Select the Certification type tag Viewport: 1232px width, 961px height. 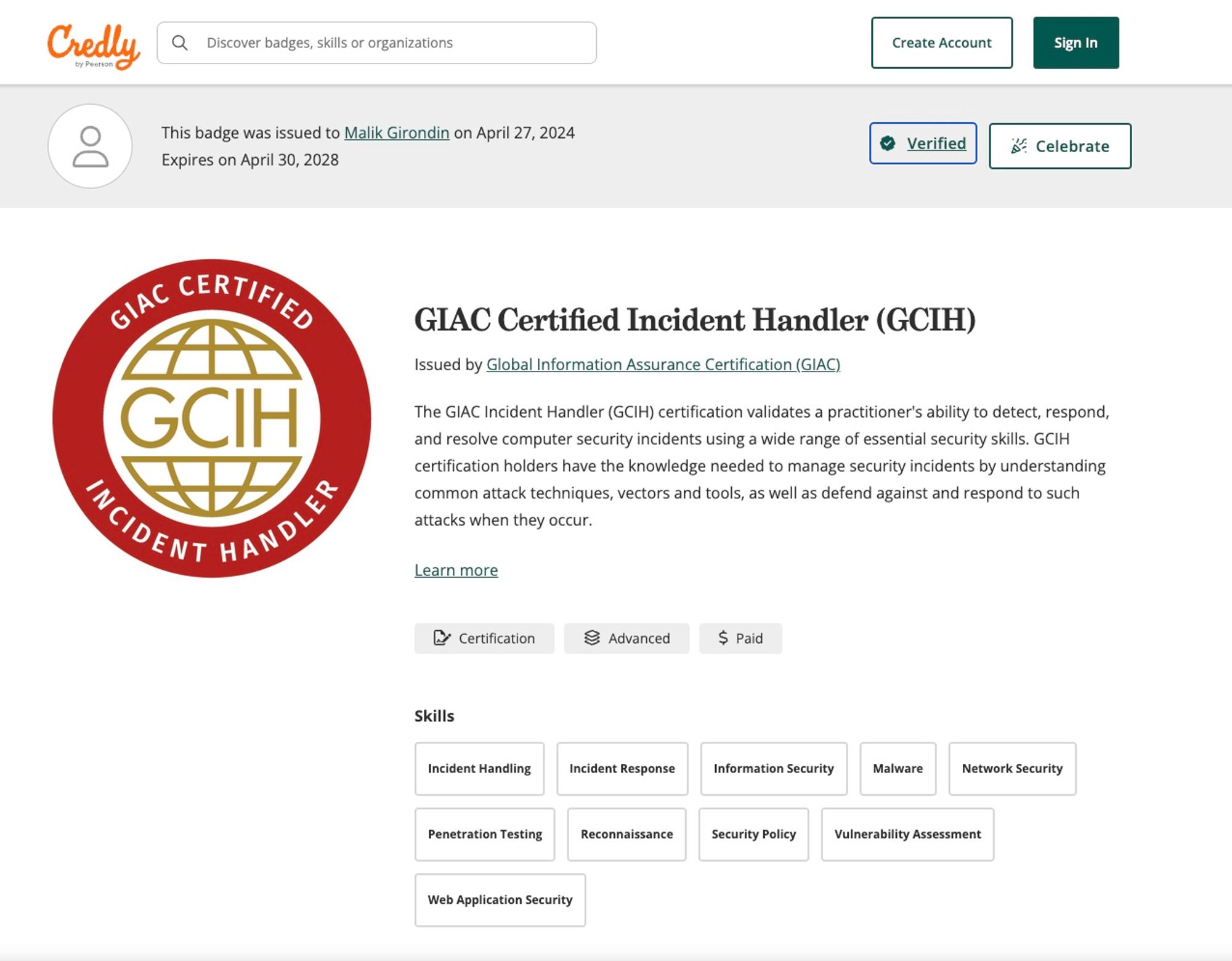[484, 638]
